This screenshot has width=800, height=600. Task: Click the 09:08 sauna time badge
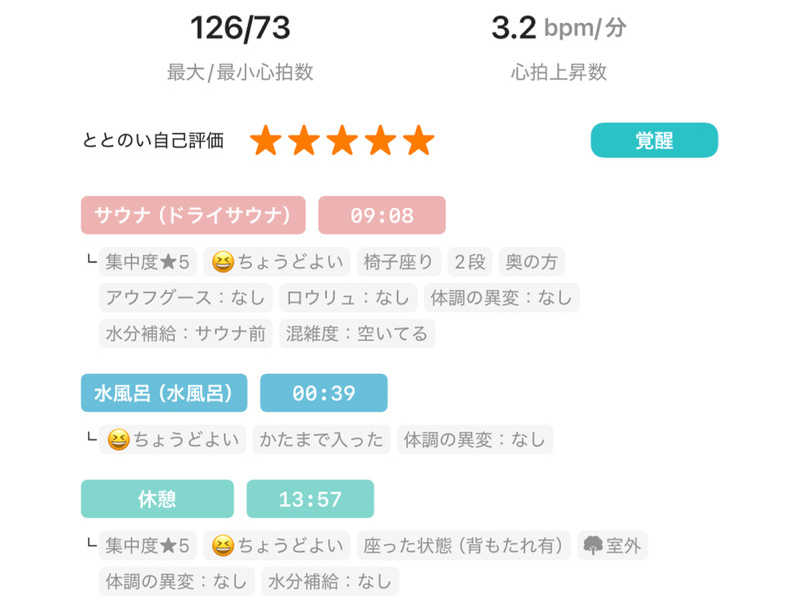(x=382, y=215)
